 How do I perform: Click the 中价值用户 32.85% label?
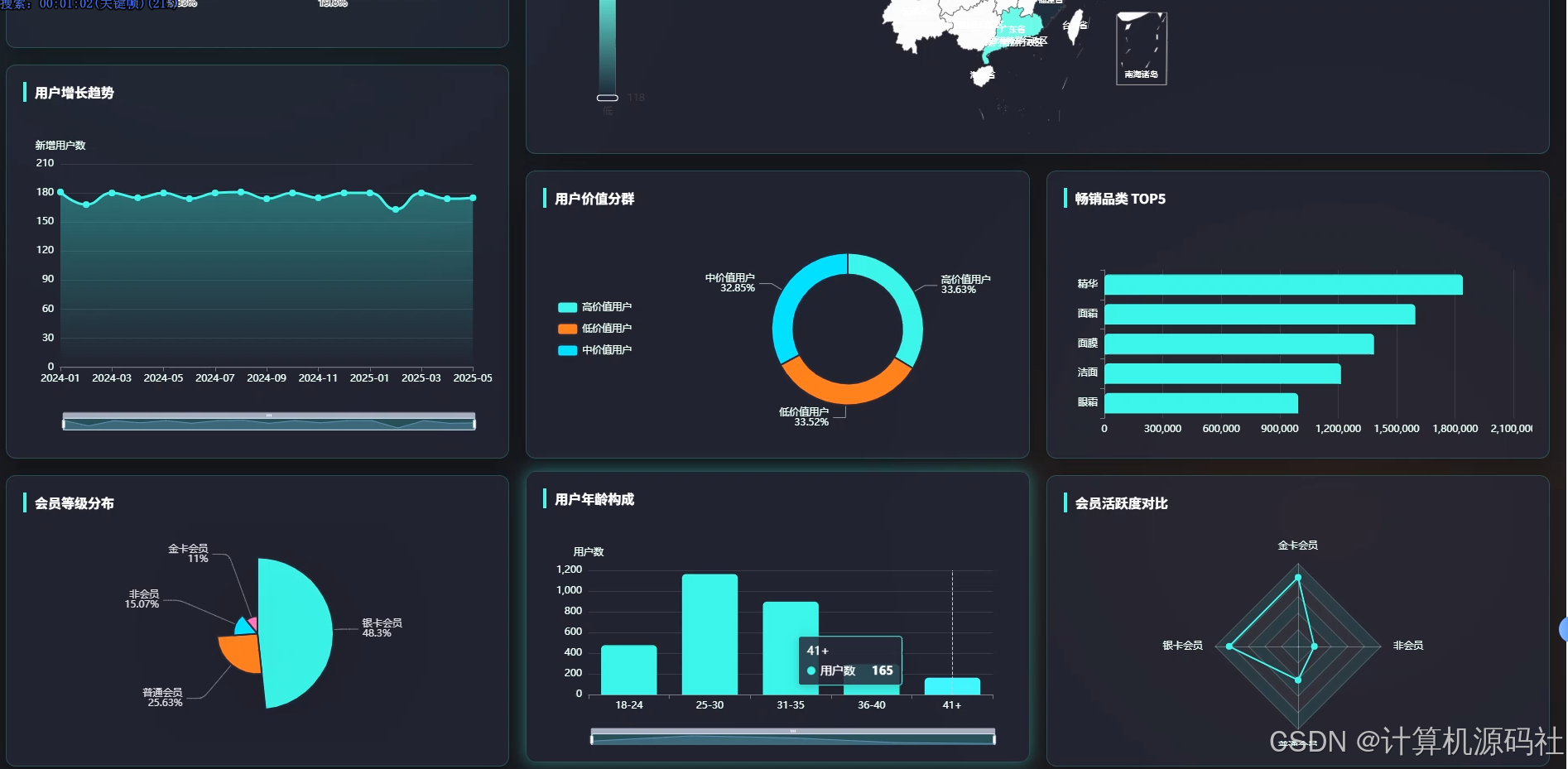[x=730, y=282]
